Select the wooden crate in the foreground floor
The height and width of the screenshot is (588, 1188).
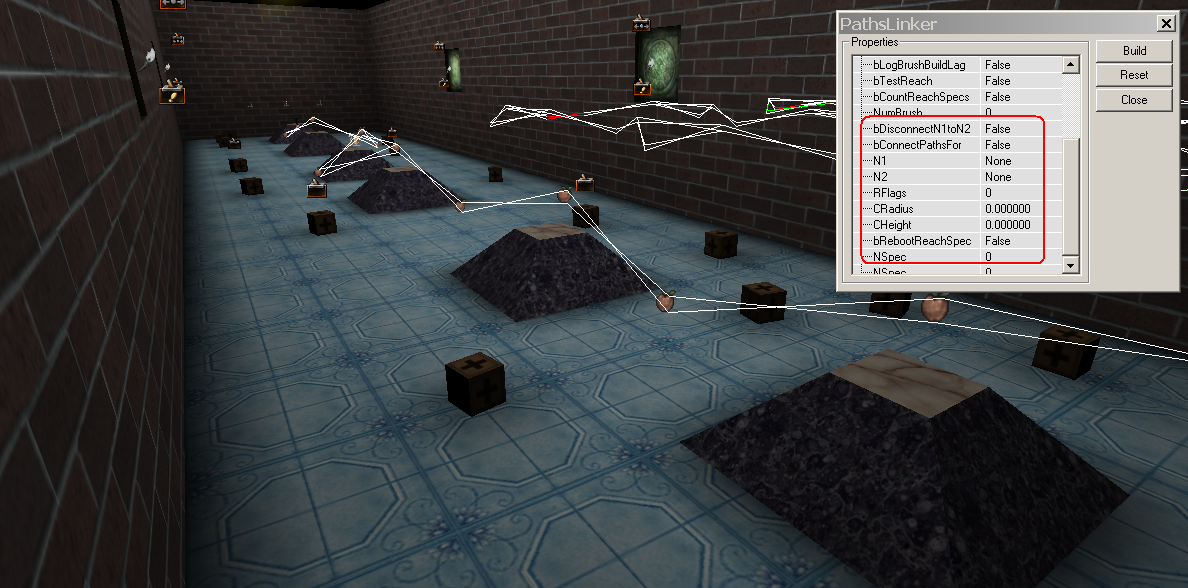tap(475, 382)
